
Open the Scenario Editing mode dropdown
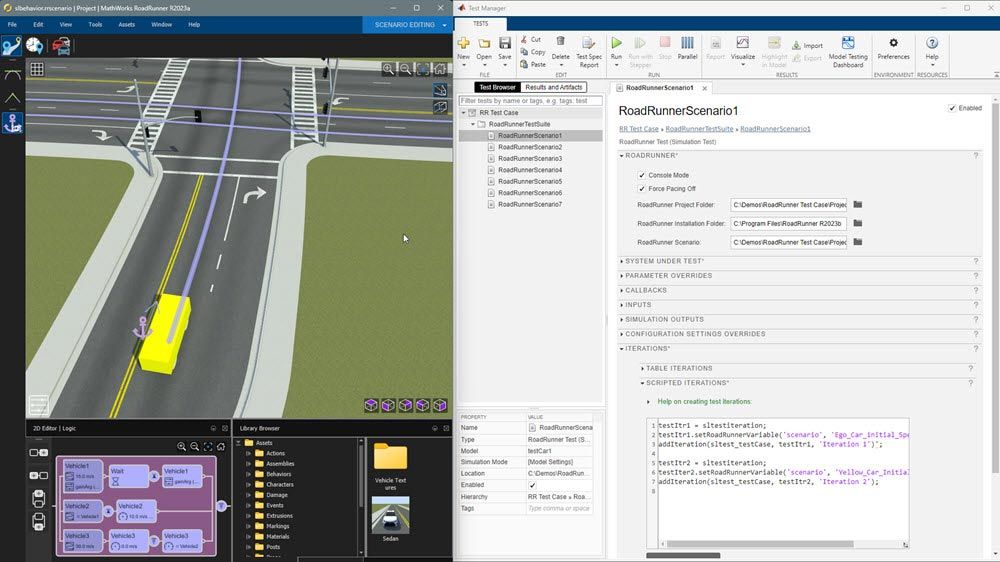(444, 24)
